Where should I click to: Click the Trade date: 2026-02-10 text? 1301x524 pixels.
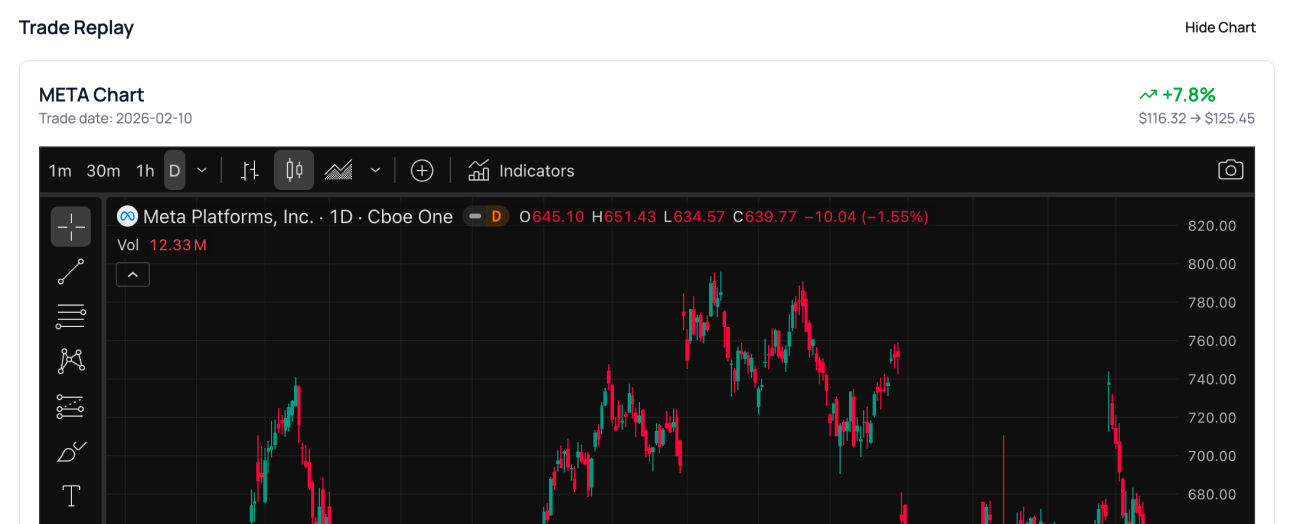pos(116,119)
